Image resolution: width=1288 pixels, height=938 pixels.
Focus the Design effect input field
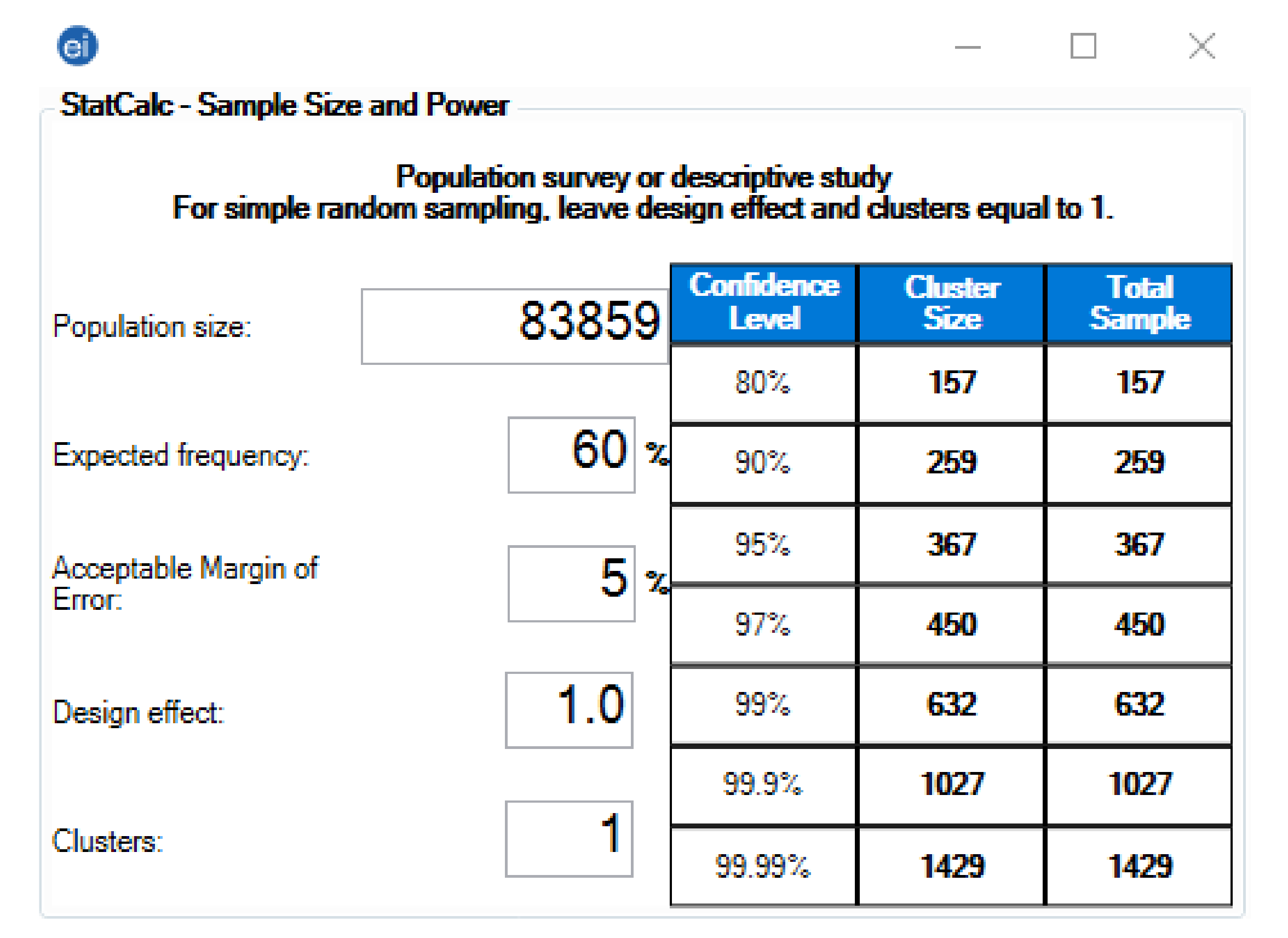pyautogui.click(x=568, y=710)
